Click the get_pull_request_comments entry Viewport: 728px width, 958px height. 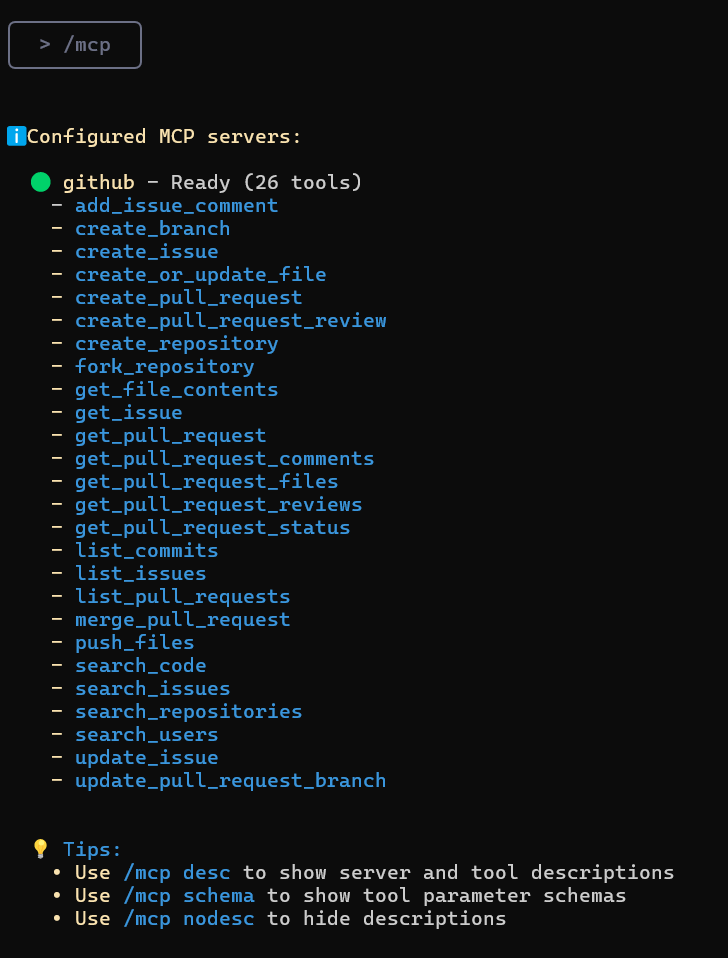click(x=225, y=459)
